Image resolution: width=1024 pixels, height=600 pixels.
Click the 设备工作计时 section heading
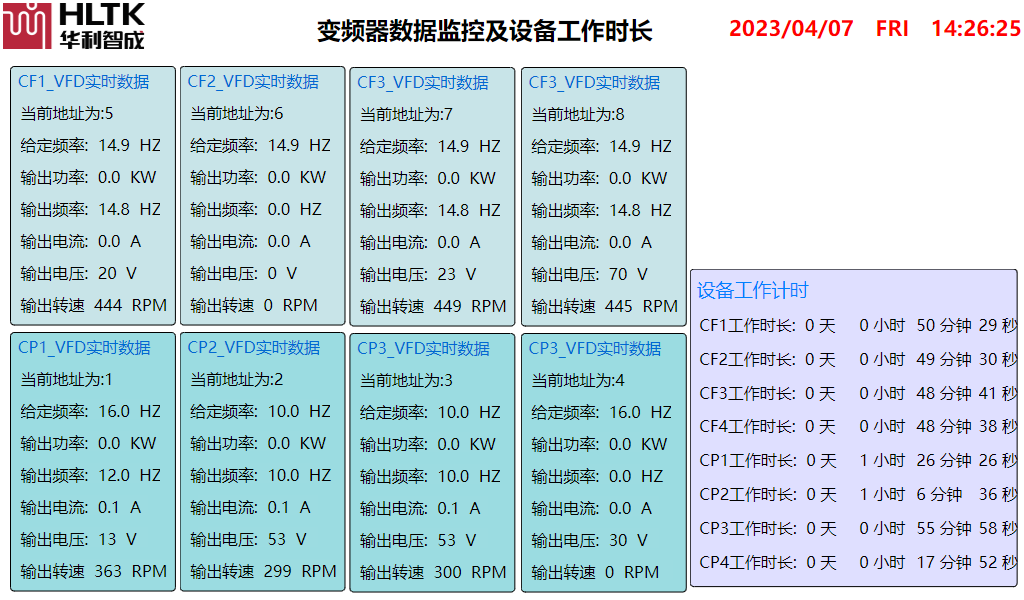pos(752,291)
